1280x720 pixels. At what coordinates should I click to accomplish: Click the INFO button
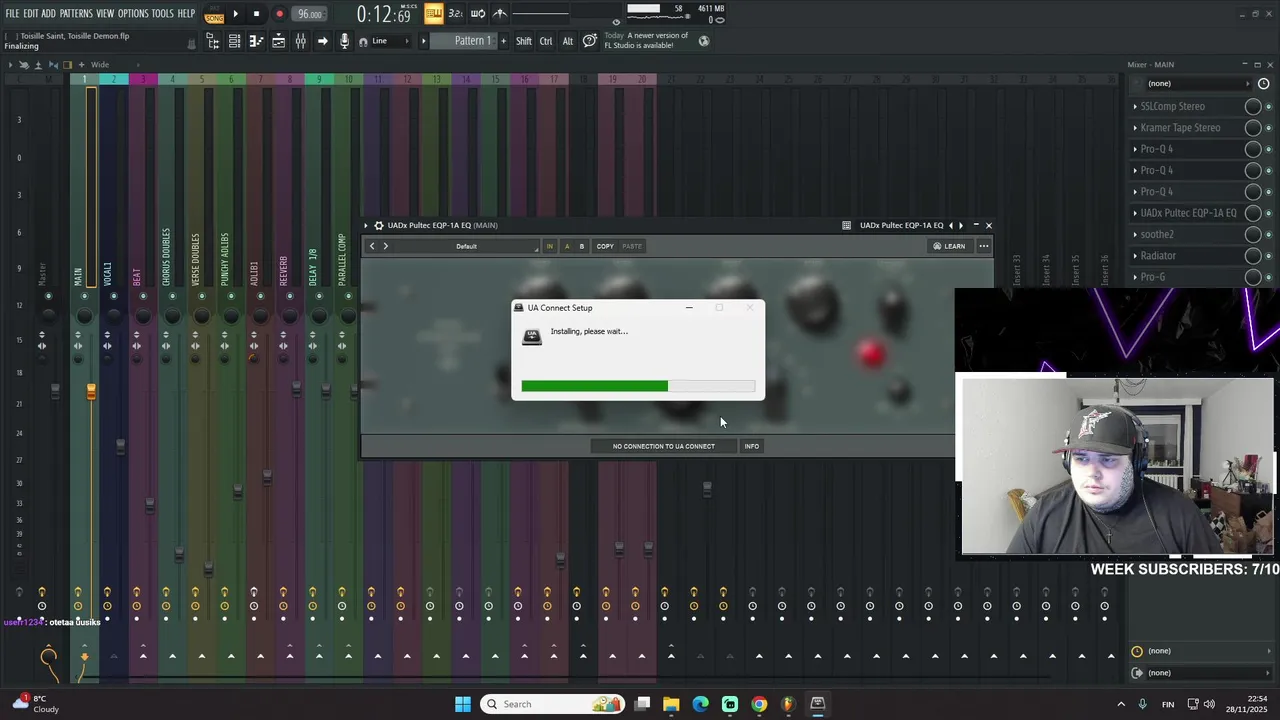click(x=751, y=446)
